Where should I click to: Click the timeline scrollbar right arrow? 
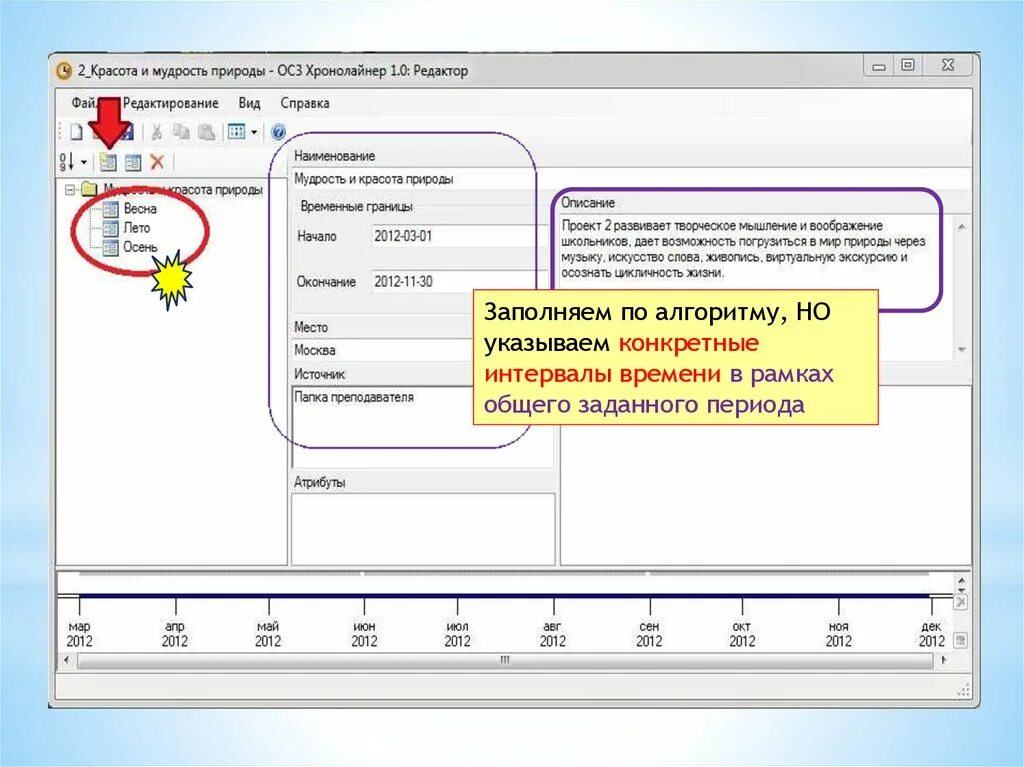click(944, 661)
